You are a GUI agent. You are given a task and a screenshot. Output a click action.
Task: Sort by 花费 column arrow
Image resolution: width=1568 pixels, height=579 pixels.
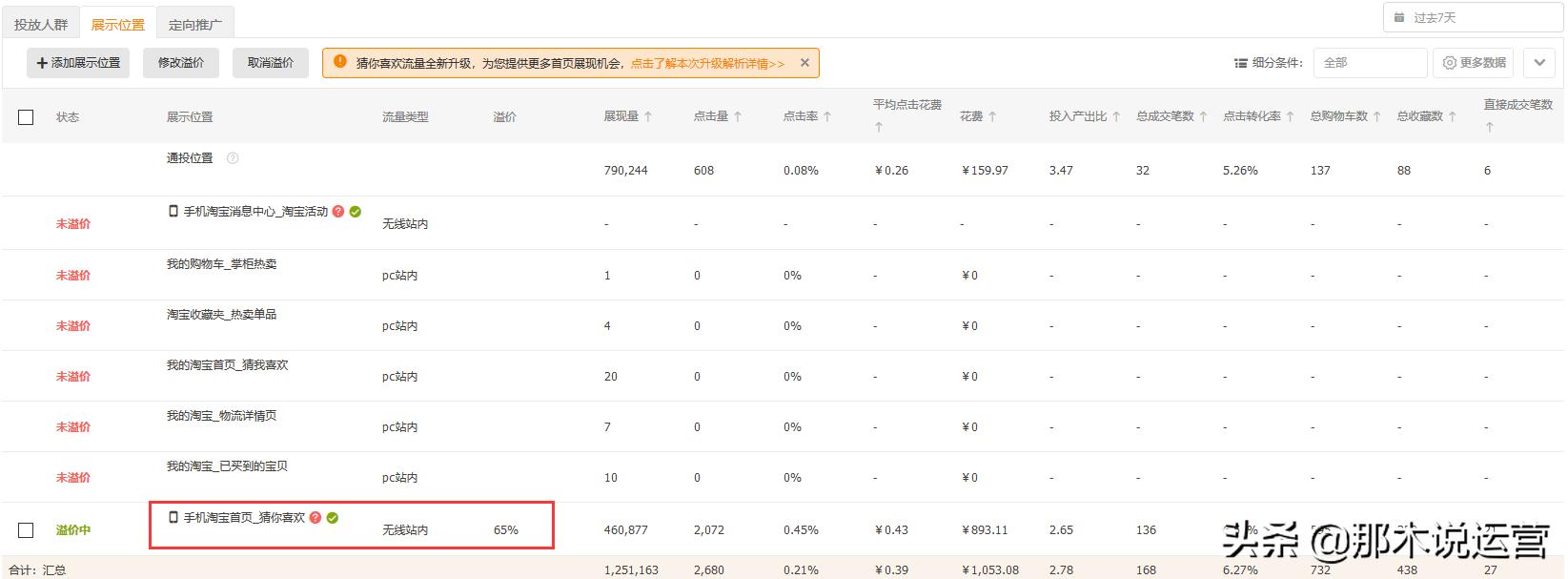(992, 116)
